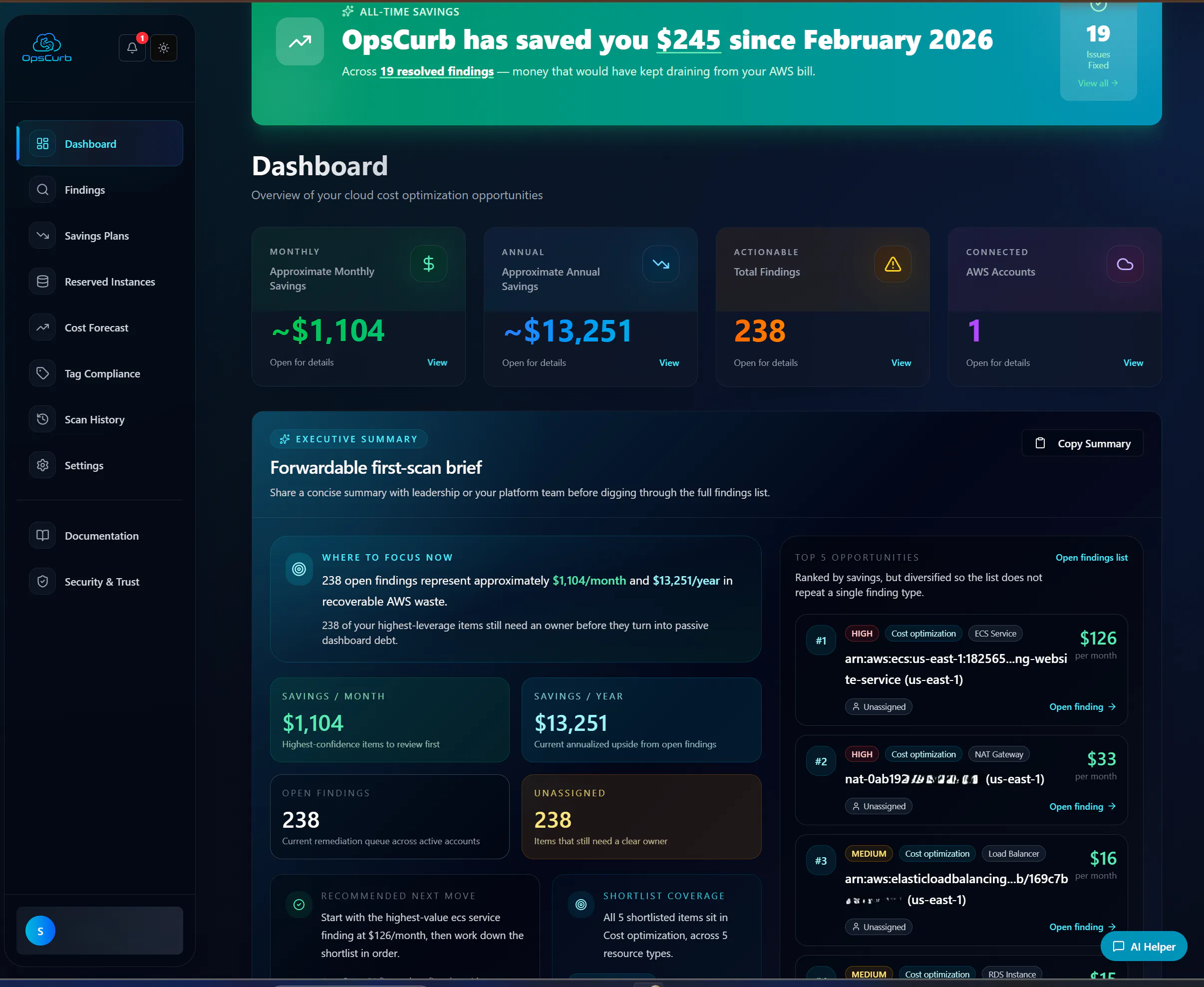Open finding for ECS Service opportunity

[x=1082, y=707]
